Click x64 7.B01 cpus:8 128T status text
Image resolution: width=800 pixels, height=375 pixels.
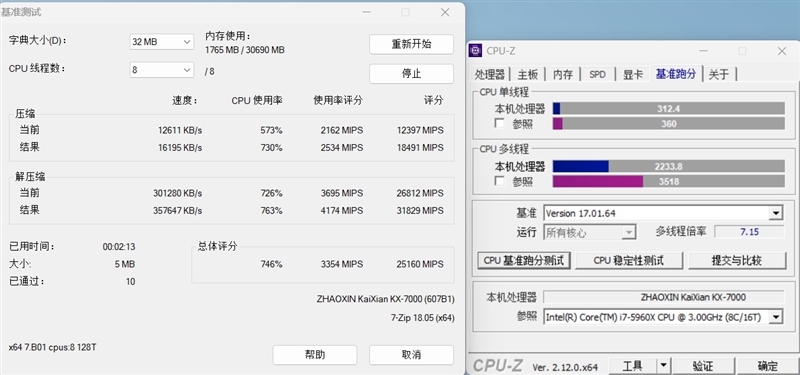pyautogui.click(x=53, y=347)
